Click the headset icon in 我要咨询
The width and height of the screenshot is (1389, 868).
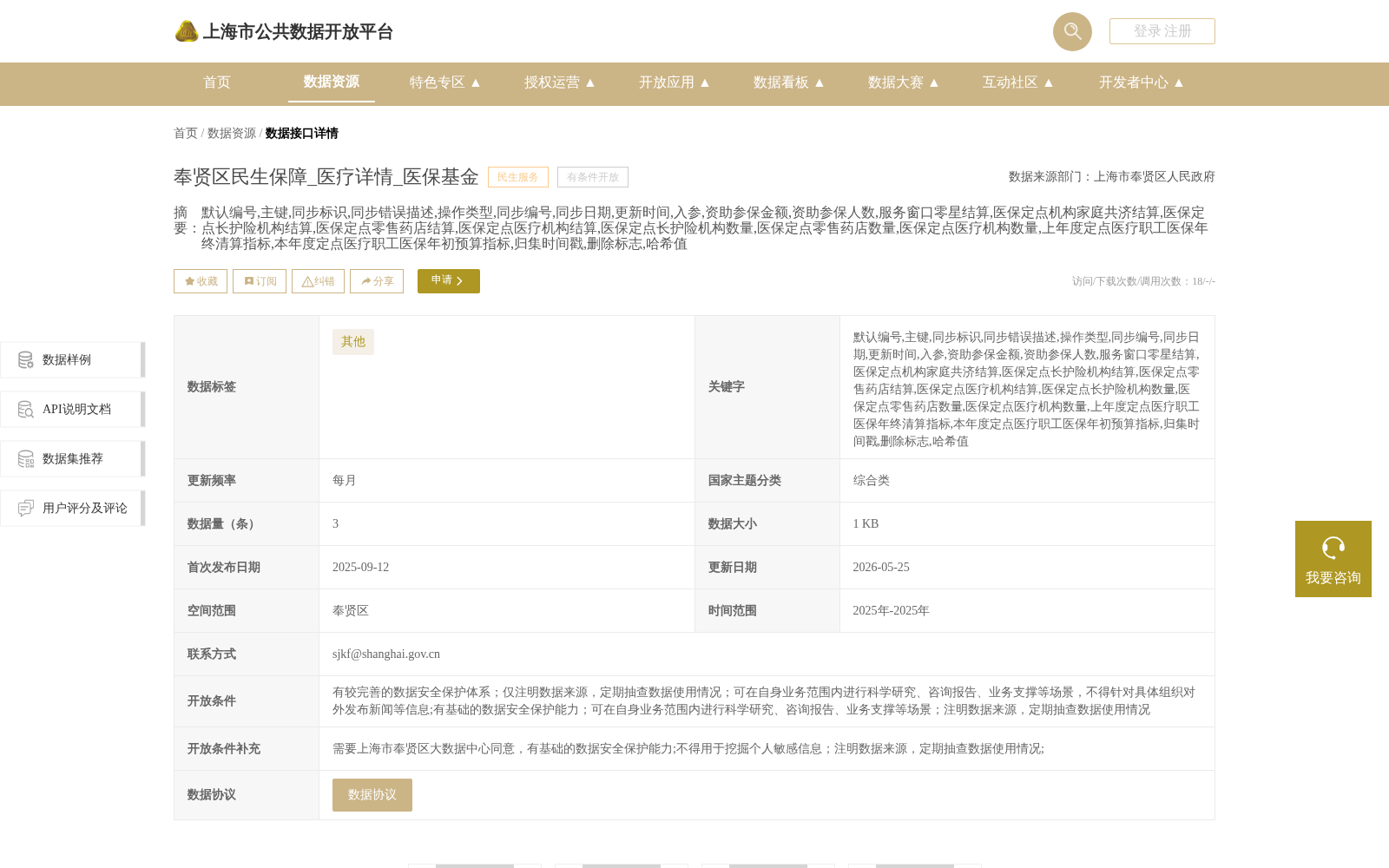pyautogui.click(x=1333, y=548)
